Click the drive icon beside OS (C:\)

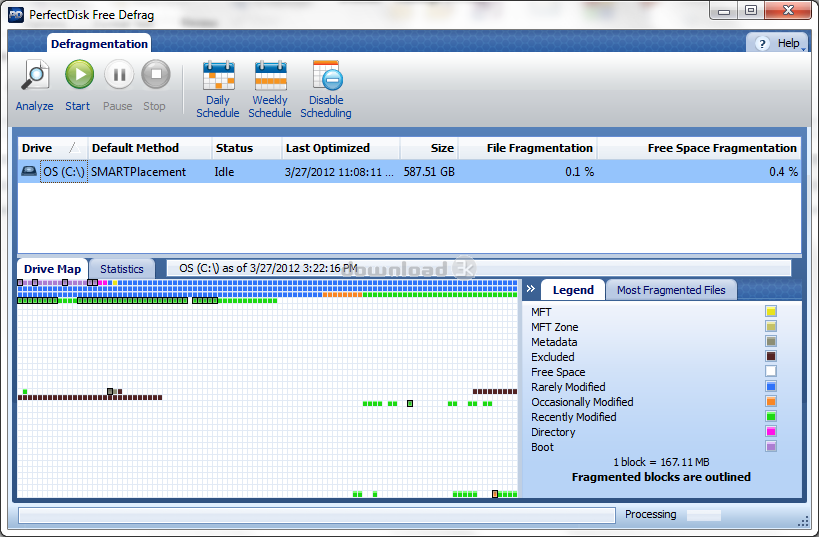coord(29,171)
